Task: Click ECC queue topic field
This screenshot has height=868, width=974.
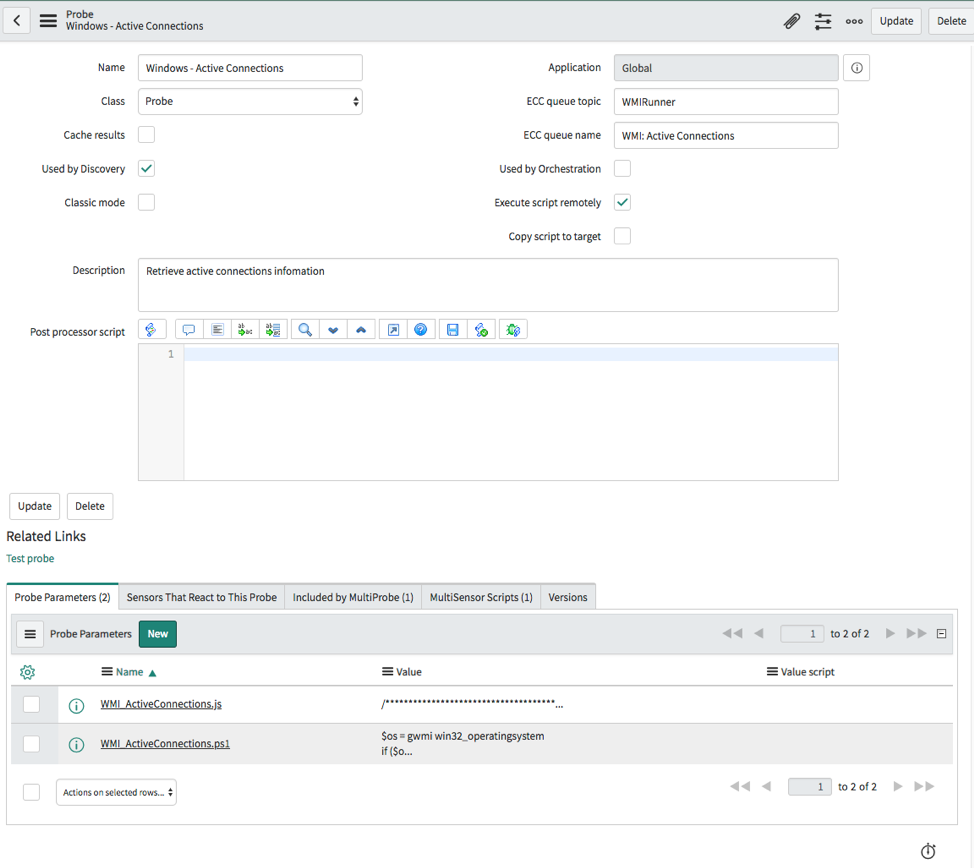Action: [x=726, y=101]
